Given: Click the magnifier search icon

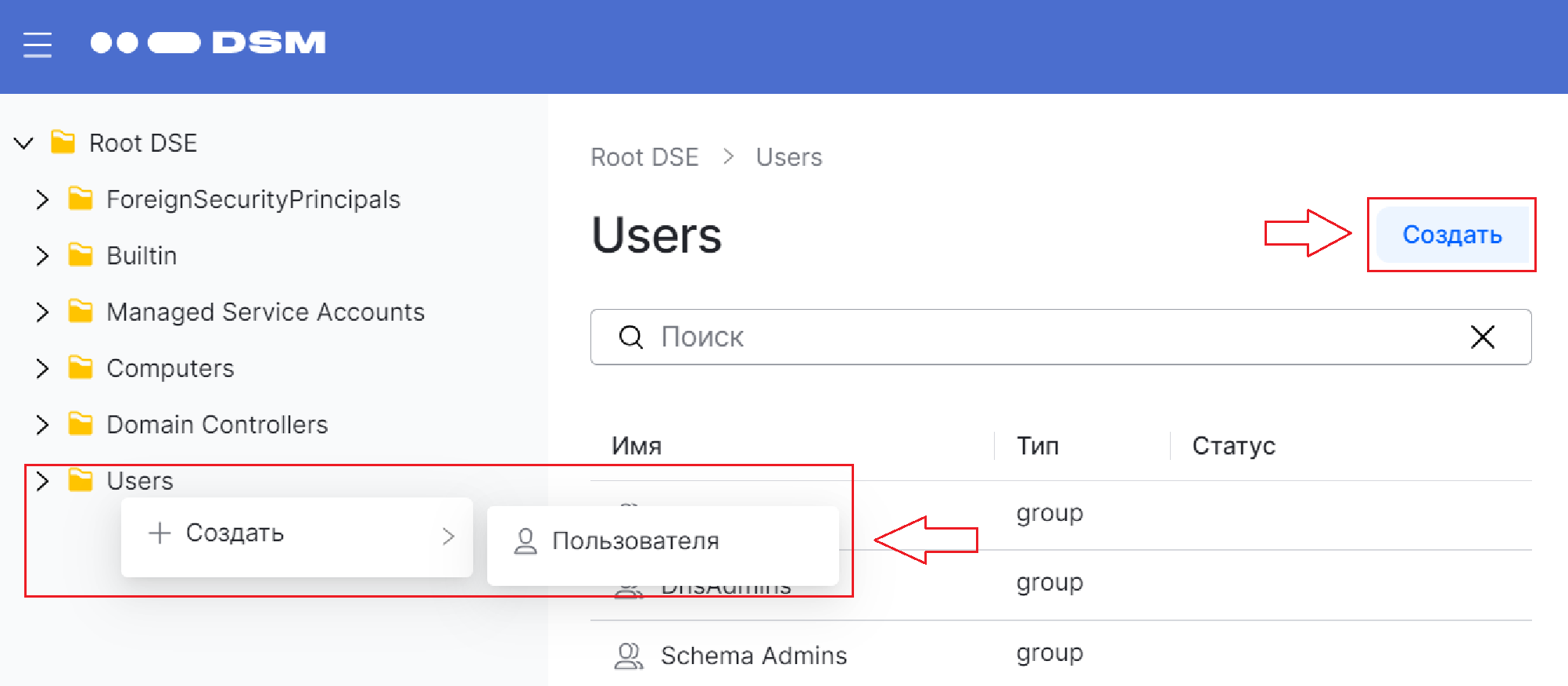Looking at the screenshot, I should [x=630, y=337].
